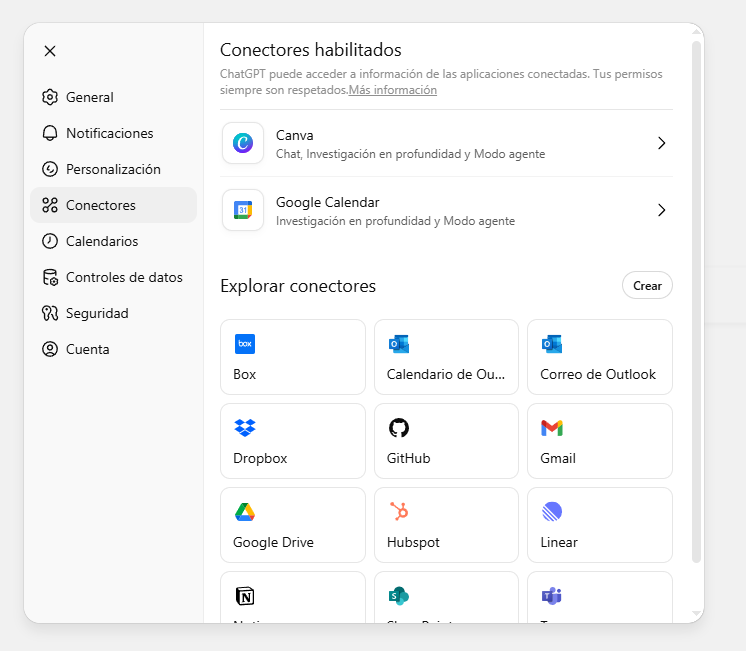Choose the Gmail connector icon
The height and width of the screenshot is (651, 746).
coord(552,428)
